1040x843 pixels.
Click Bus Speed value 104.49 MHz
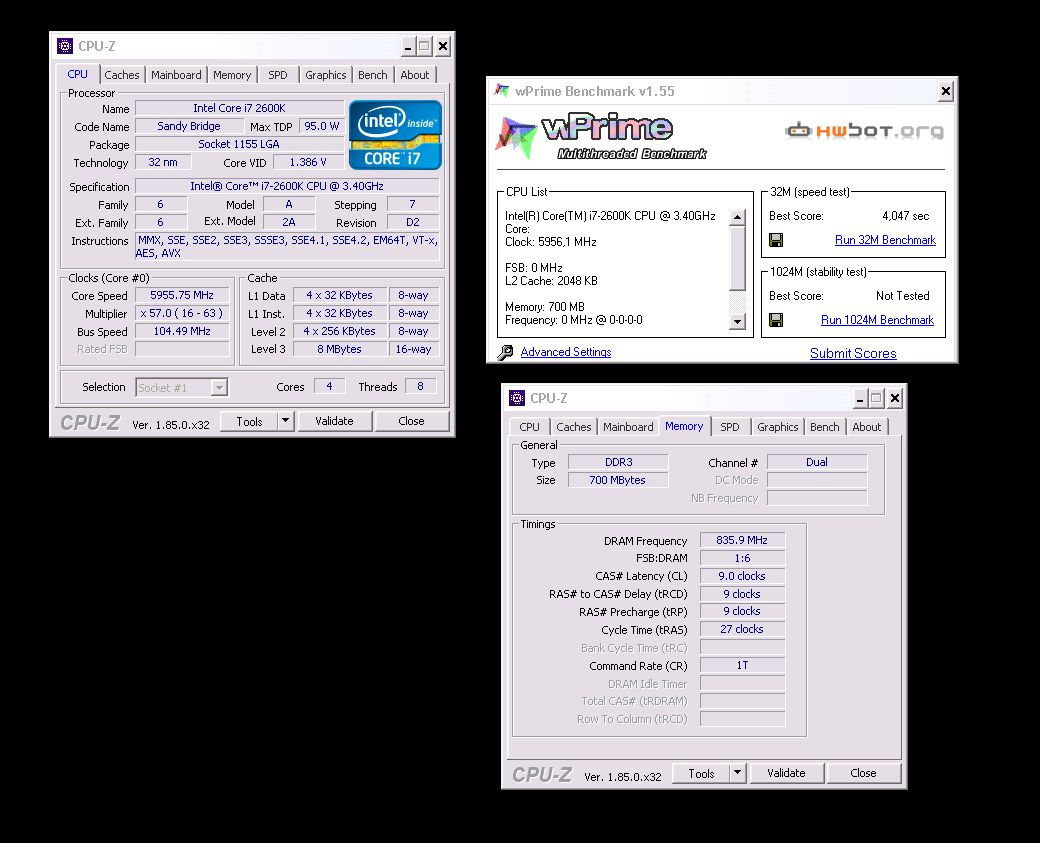pos(182,331)
